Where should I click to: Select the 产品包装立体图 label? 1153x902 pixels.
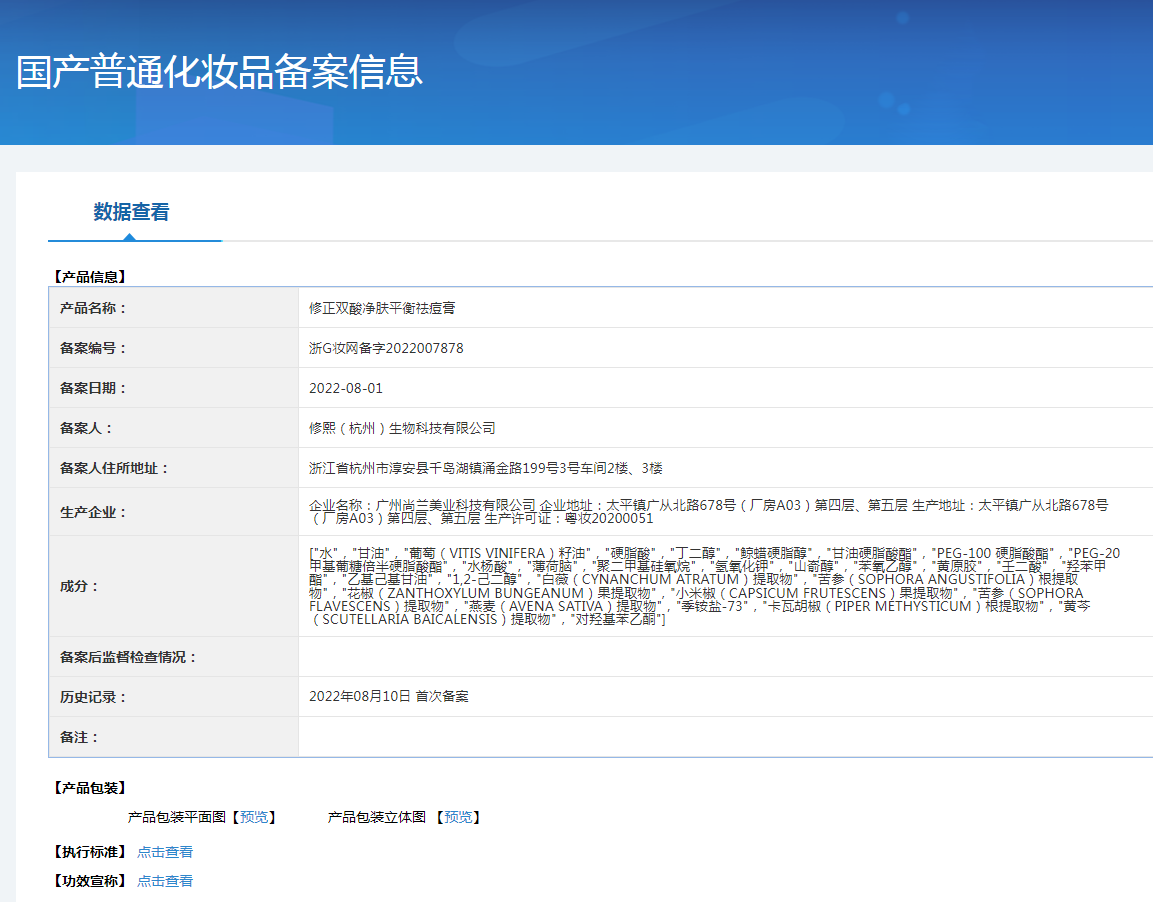point(376,817)
